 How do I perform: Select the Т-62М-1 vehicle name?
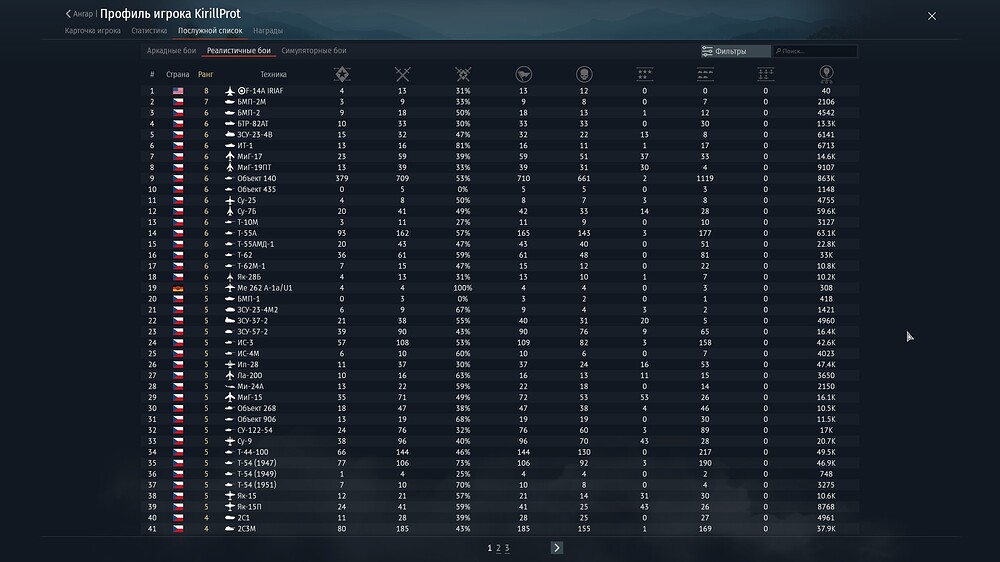click(x=251, y=266)
